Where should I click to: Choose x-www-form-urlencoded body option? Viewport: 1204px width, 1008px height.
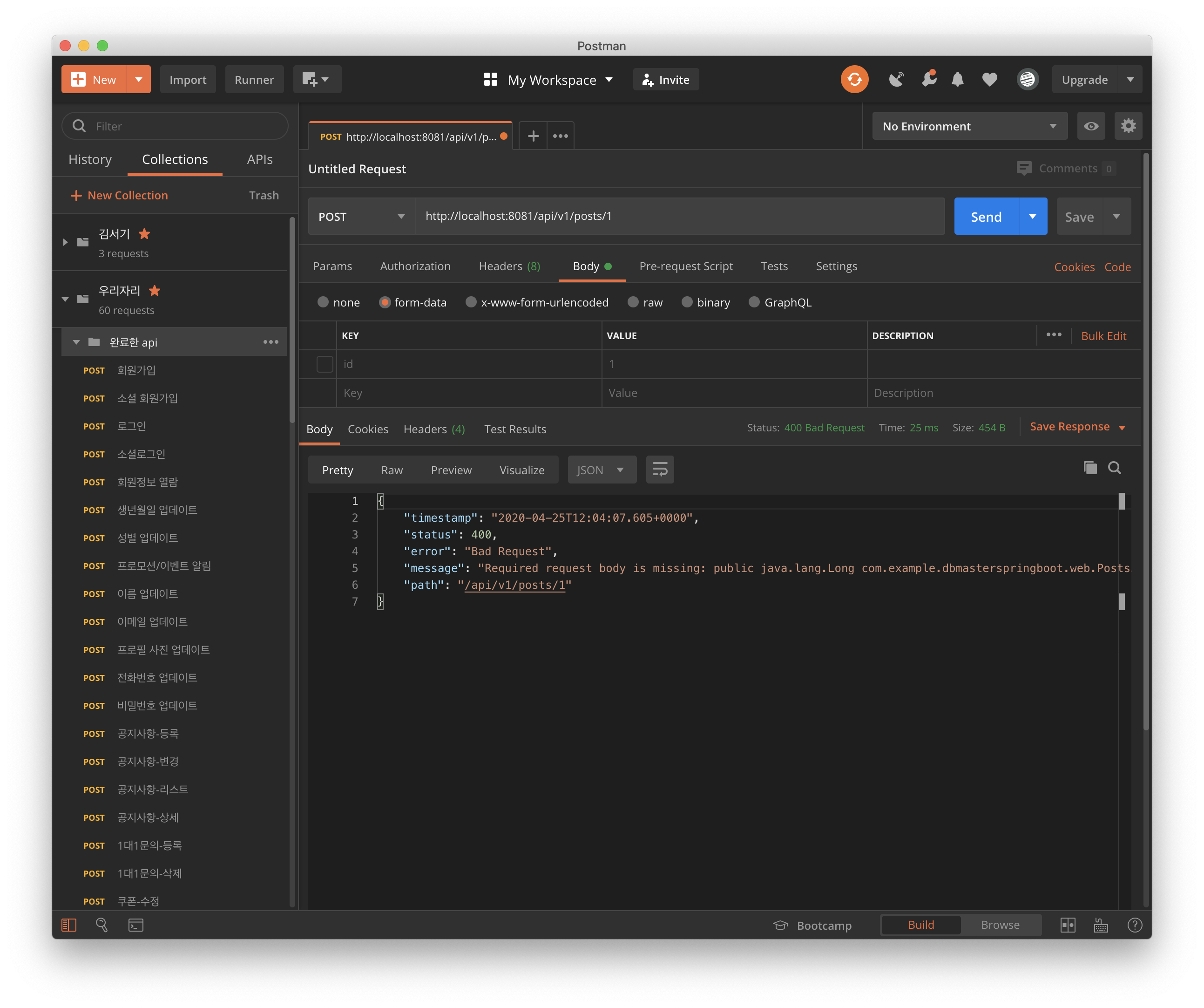pos(471,302)
